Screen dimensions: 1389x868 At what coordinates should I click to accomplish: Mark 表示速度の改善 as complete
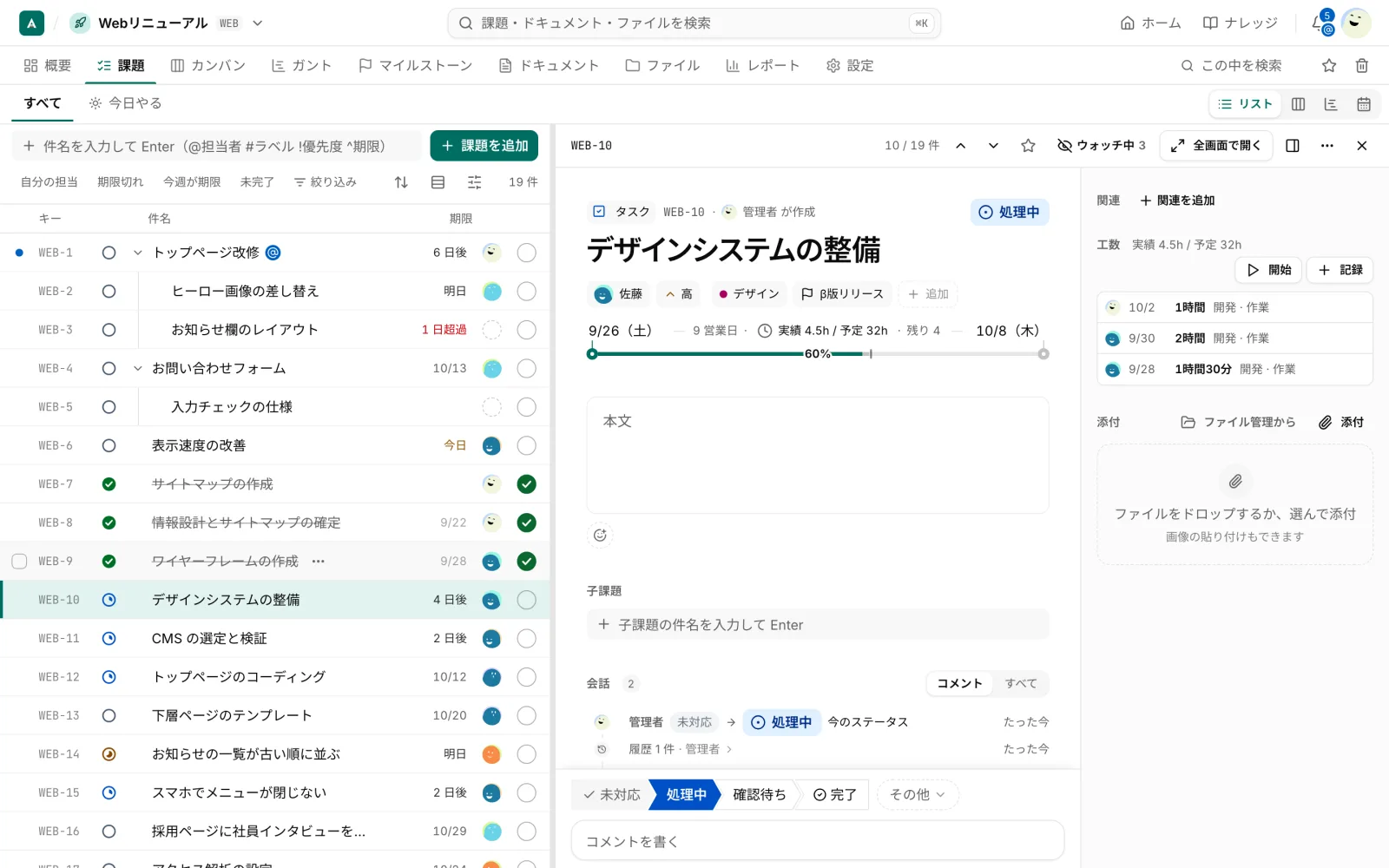[527, 445]
